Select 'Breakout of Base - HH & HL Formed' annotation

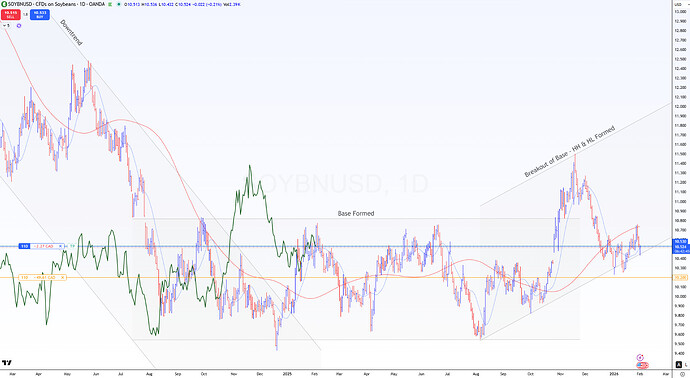(x=569, y=151)
